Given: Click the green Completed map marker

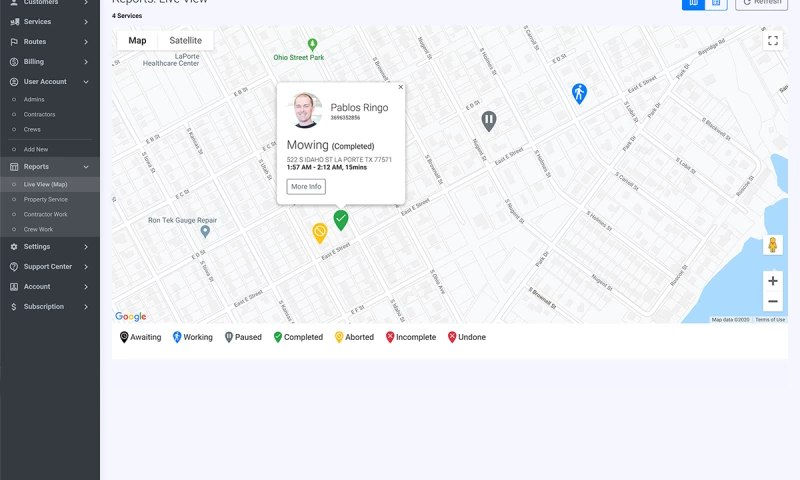Looking at the screenshot, I should click(341, 220).
